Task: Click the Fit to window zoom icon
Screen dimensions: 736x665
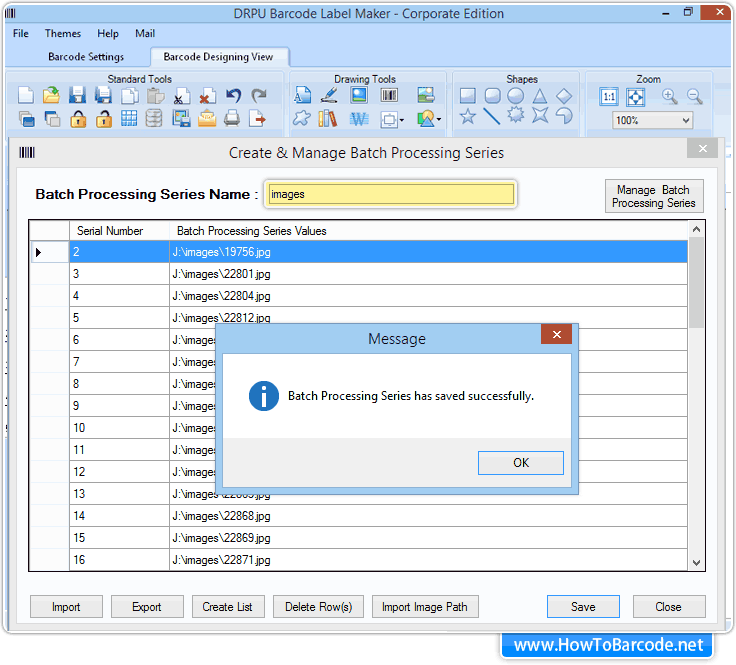Action: tap(636, 97)
